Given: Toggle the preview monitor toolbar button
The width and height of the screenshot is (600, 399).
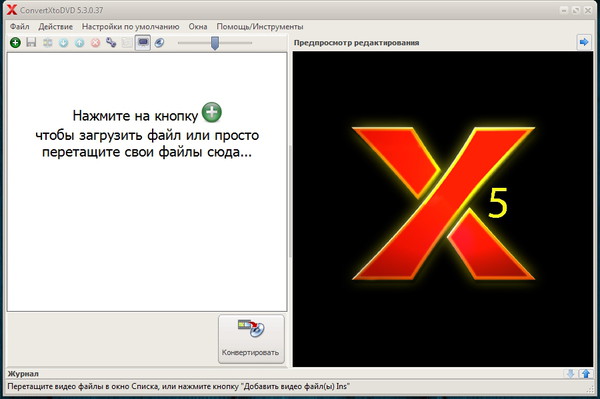Looking at the screenshot, I should pos(143,42).
